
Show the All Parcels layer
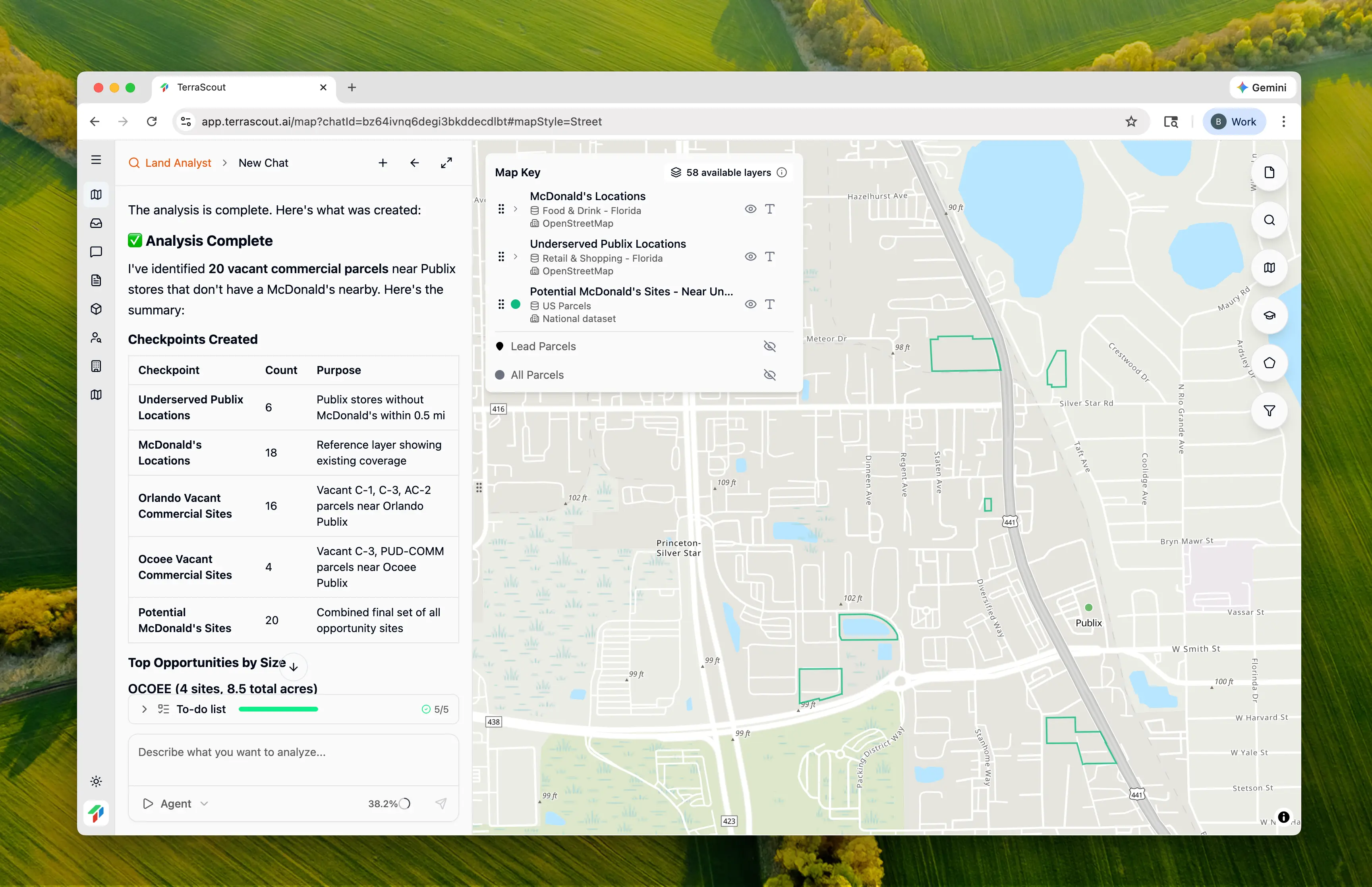[x=769, y=375]
